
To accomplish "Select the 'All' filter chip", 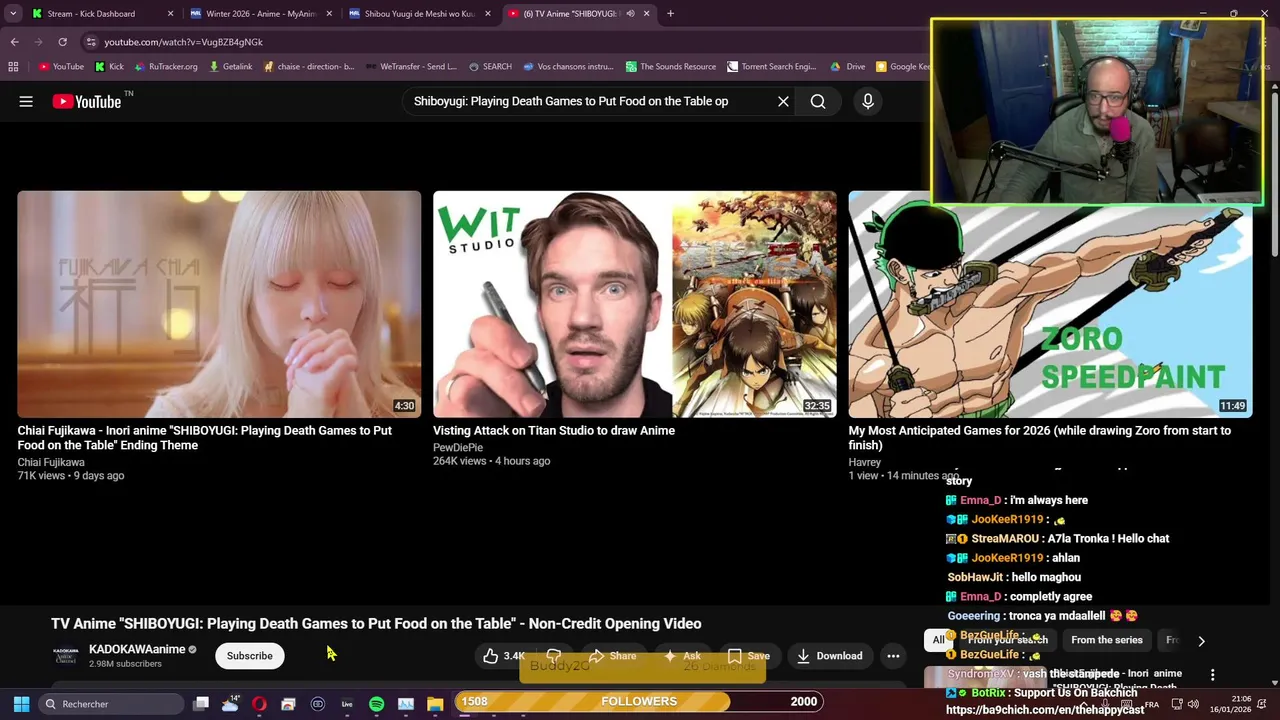I will tap(939, 640).
